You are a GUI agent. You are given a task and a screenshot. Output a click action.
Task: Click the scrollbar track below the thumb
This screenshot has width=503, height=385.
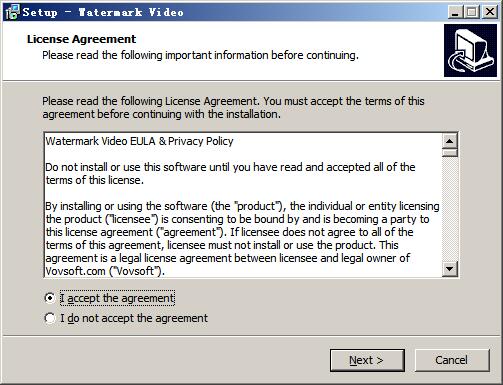coord(449,209)
